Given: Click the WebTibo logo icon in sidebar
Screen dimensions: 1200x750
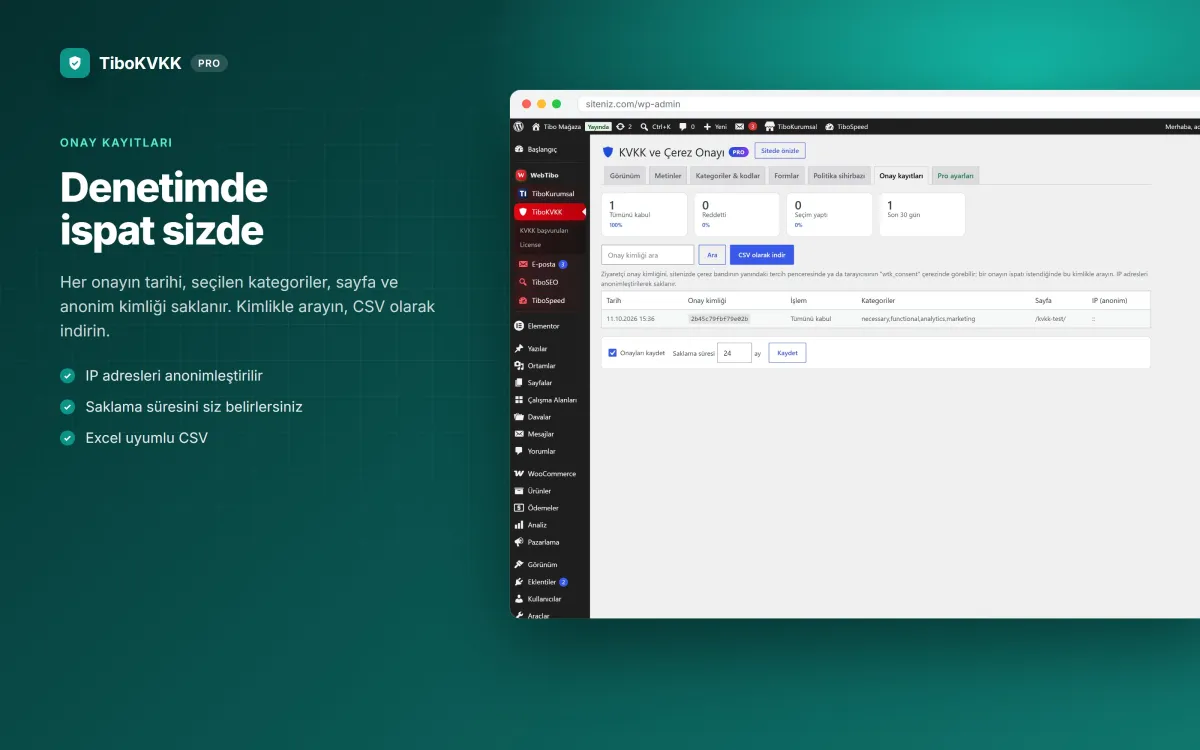Looking at the screenshot, I should (x=520, y=175).
